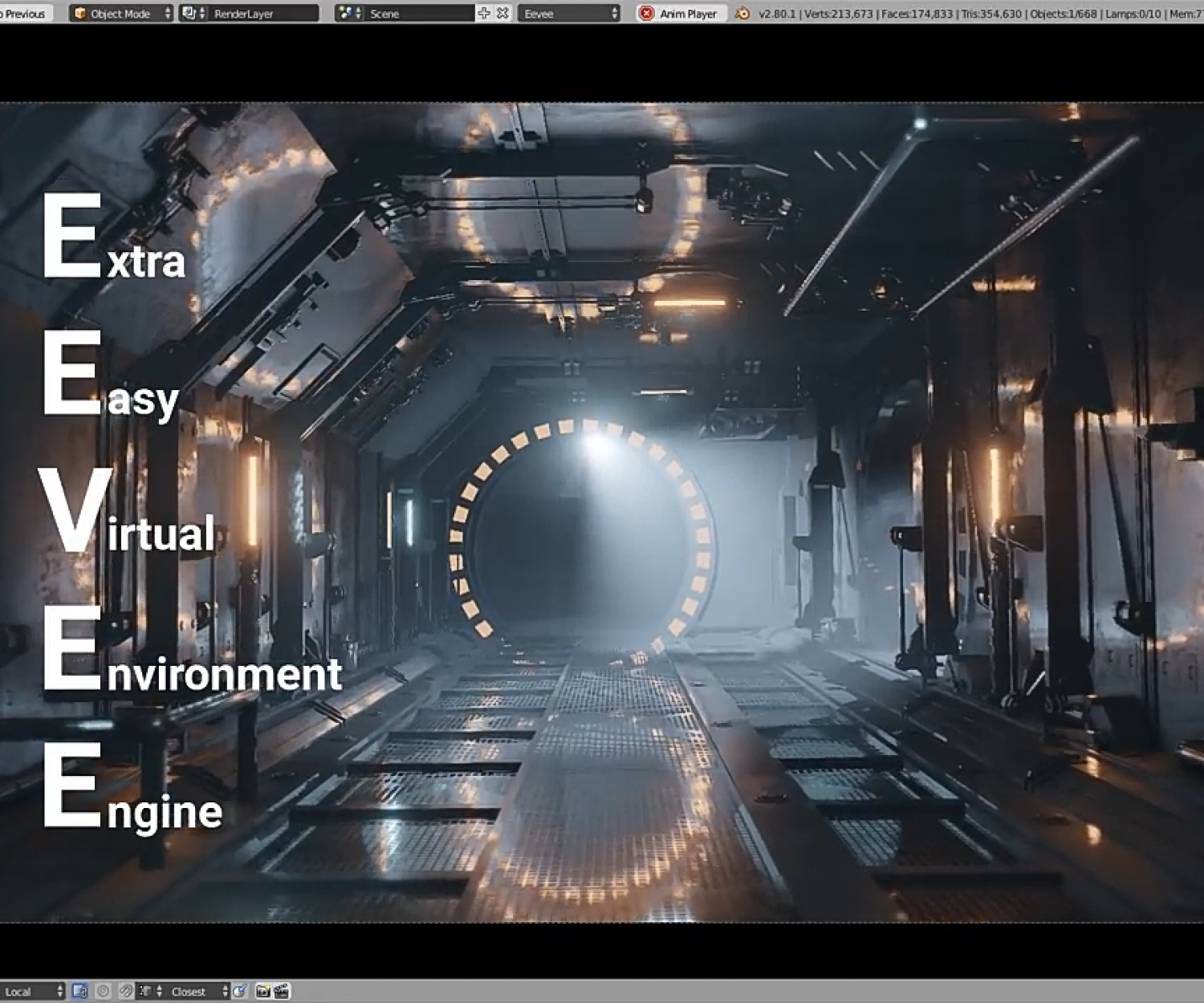The width and height of the screenshot is (1204, 1003).
Task: Open the Closest snap target dropdown
Action: [x=197, y=991]
